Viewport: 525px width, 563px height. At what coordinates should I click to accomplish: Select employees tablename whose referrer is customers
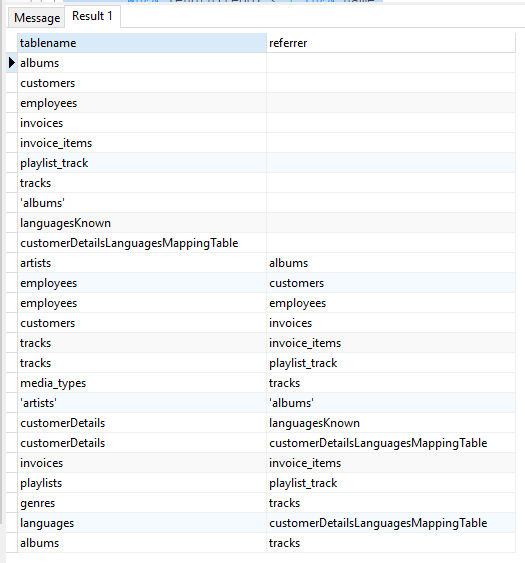click(142, 283)
